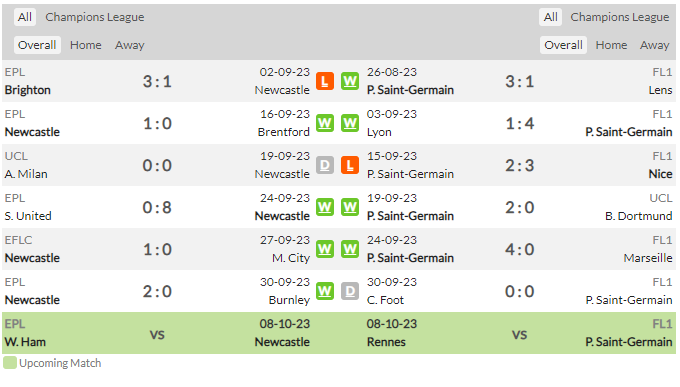The image size is (680, 387).
Task: Click the green W badge for Lyon vs PSG
Action: [x=350, y=123]
